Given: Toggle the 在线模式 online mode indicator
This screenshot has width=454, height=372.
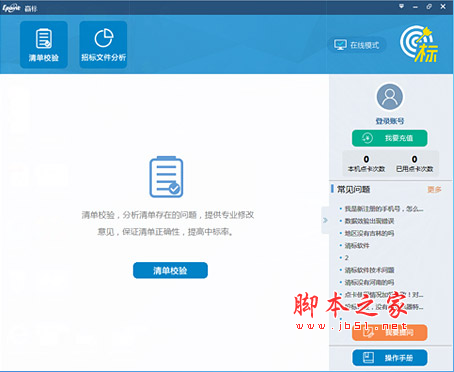Looking at the screenshot, I should pos(357,45).
